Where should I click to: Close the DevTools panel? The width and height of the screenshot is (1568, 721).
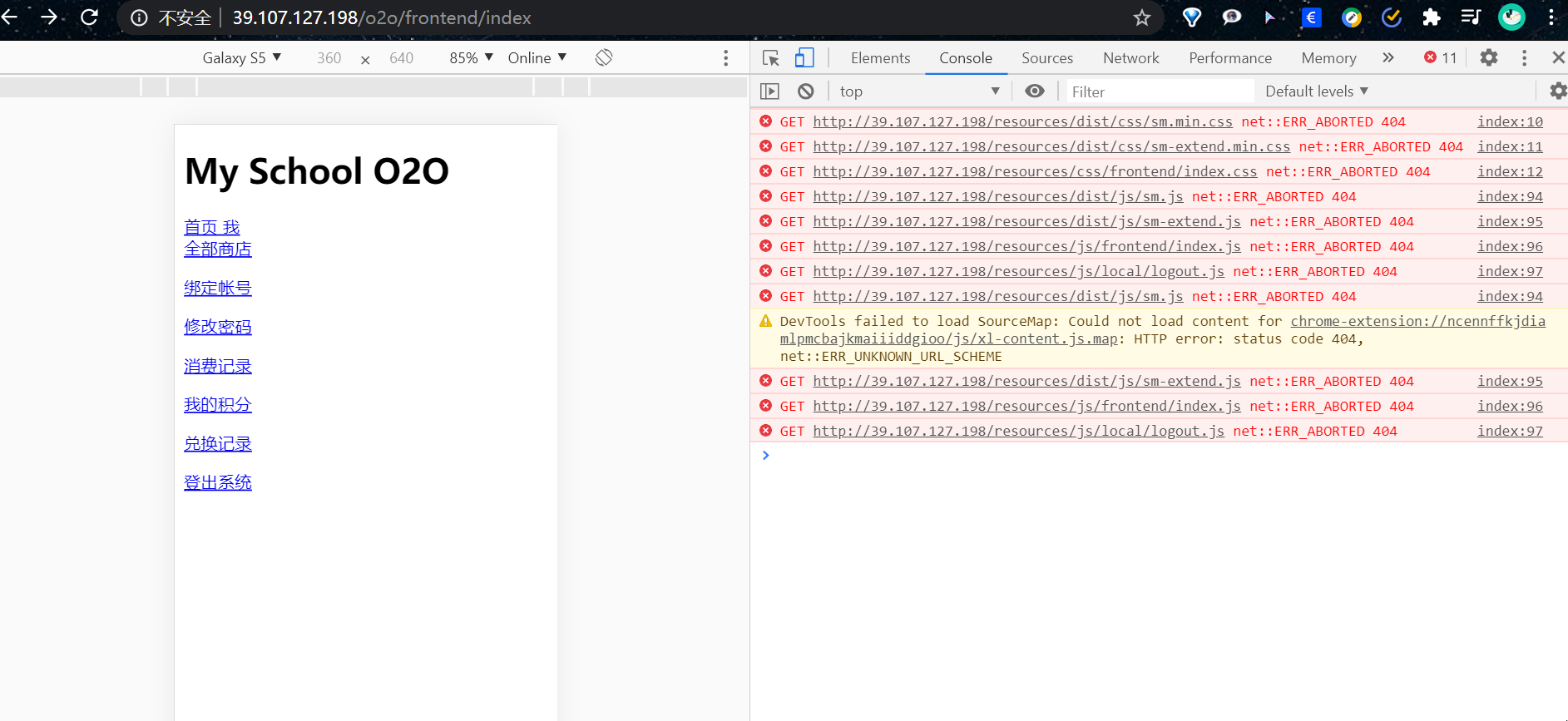(1558, 57)
